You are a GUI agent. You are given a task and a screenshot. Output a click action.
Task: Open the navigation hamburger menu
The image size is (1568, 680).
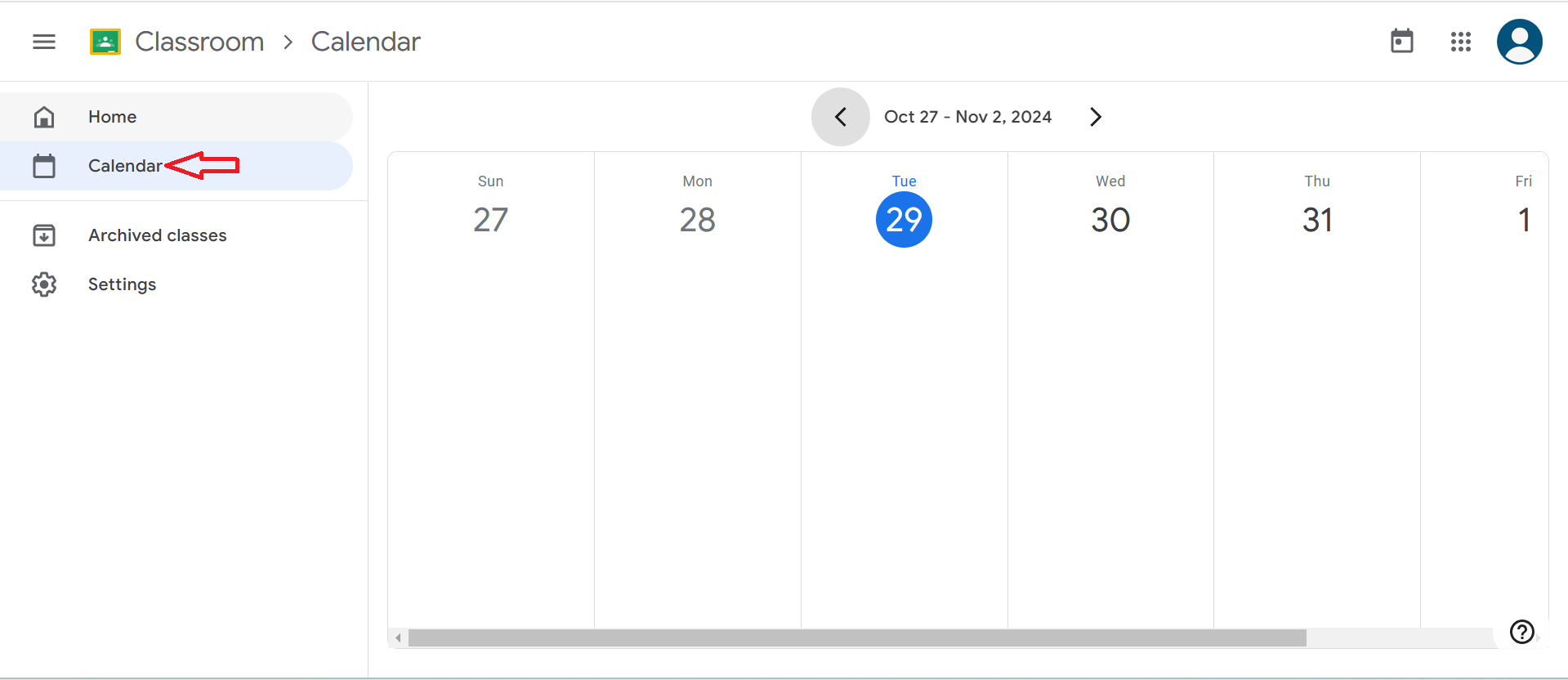click(43, 42)
